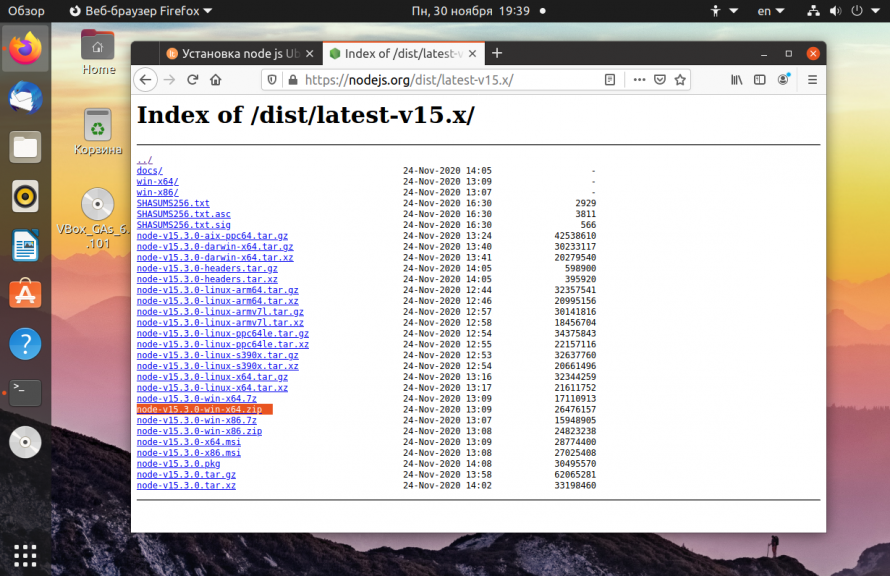This screenshot has height=576, width=890.
Task: Open the Firefox home page button
Action: (216, 80)
